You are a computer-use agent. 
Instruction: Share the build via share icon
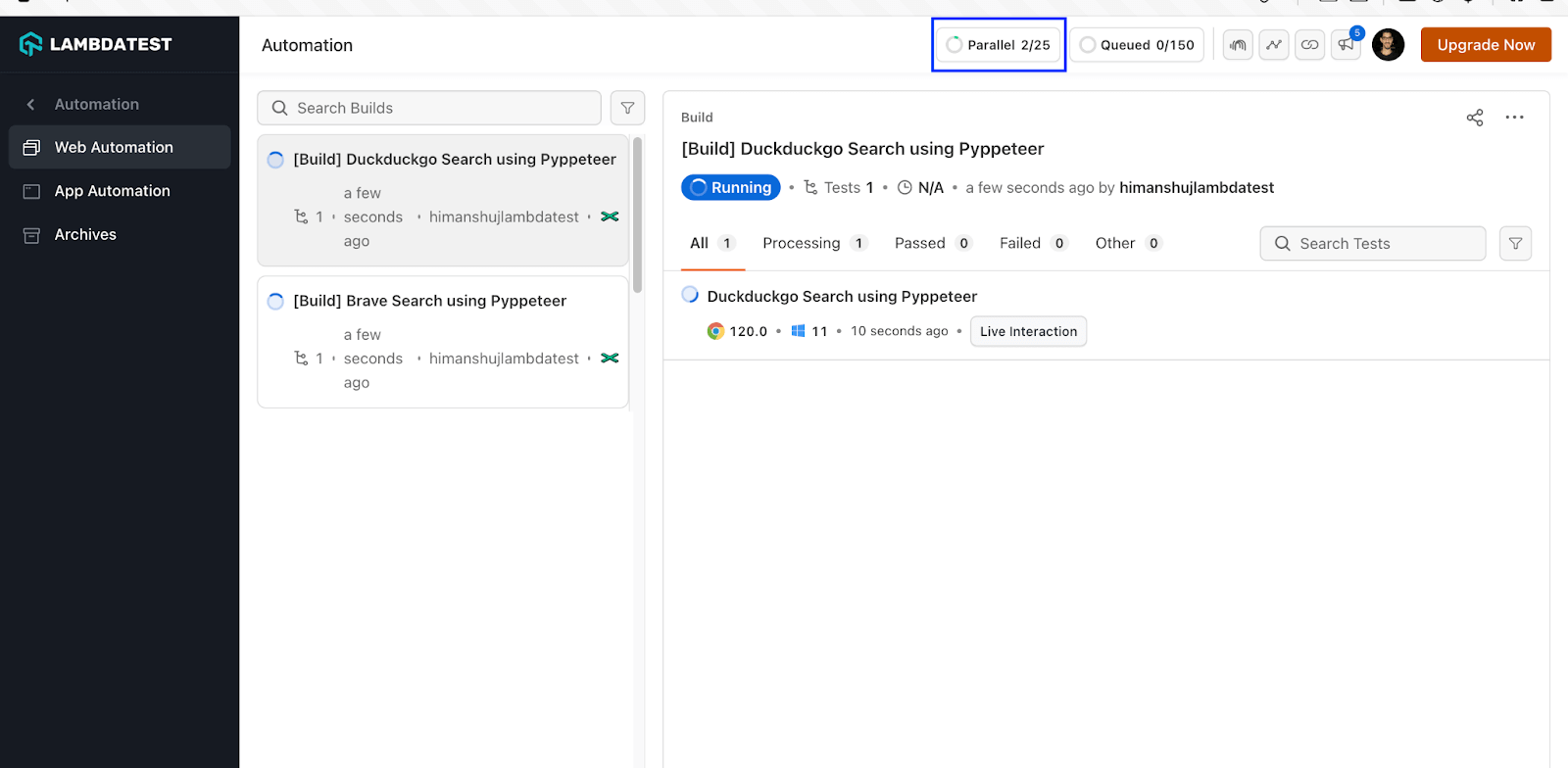tap(1475, 118)
